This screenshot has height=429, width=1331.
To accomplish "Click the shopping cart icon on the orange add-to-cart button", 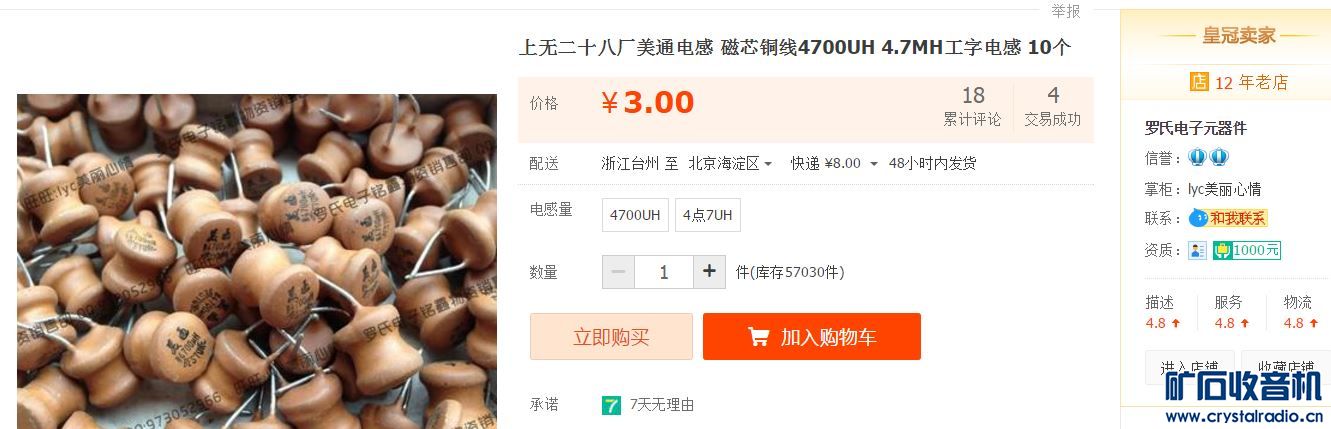I will (x=758, y=337).
